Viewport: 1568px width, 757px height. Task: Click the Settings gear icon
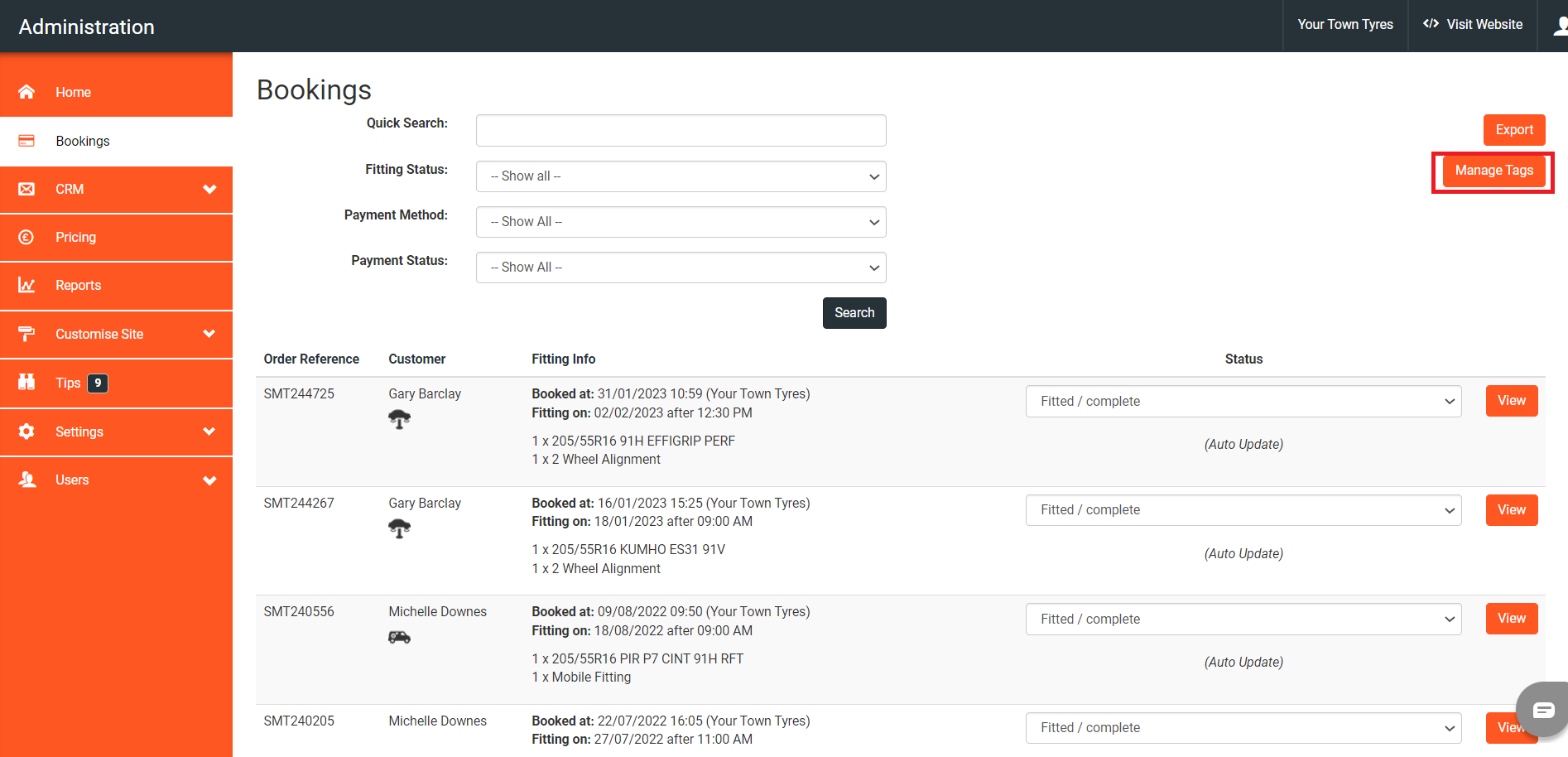pyautogui.click(x=26, y=432)
